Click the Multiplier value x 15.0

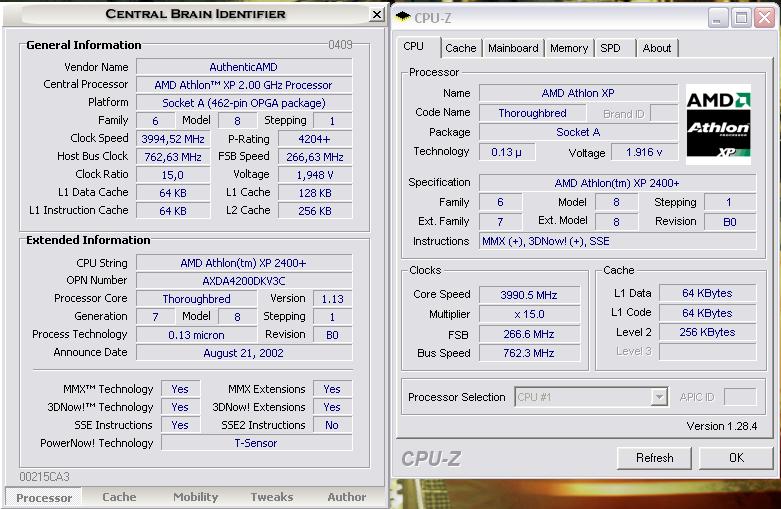point(529,314)
